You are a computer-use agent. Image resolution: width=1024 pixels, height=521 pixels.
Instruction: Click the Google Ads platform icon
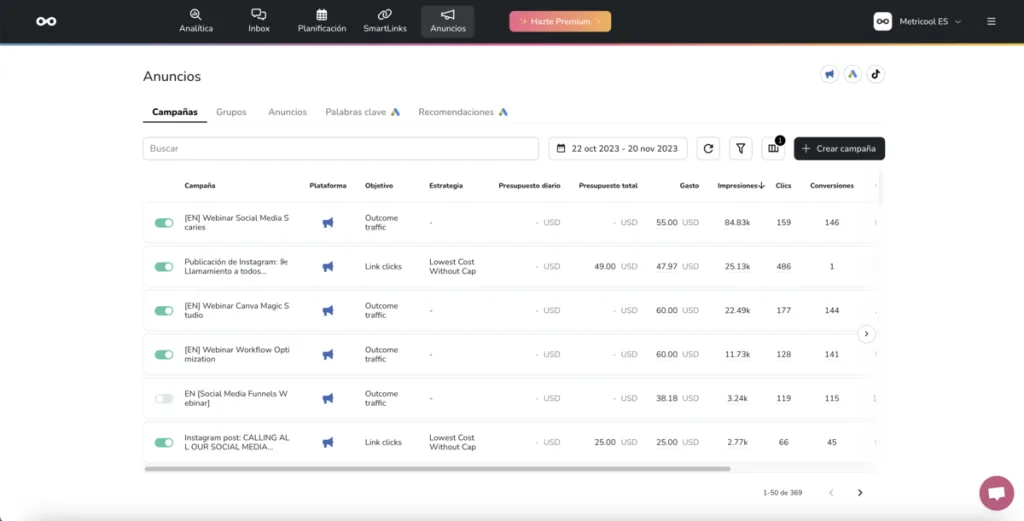point(852,74)
